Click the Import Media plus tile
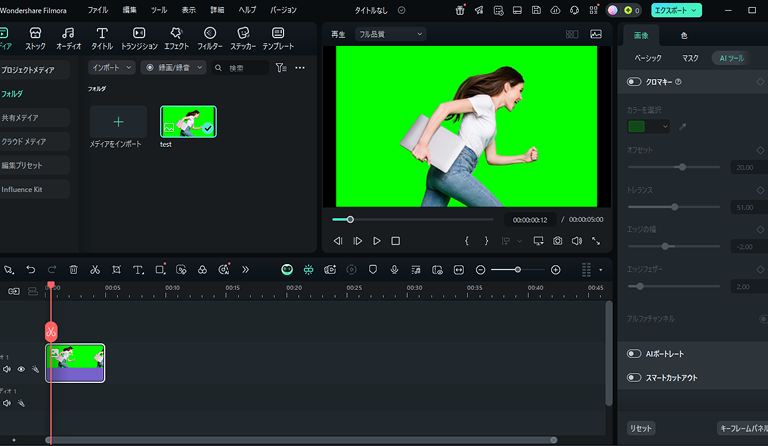 pos(118,122)
